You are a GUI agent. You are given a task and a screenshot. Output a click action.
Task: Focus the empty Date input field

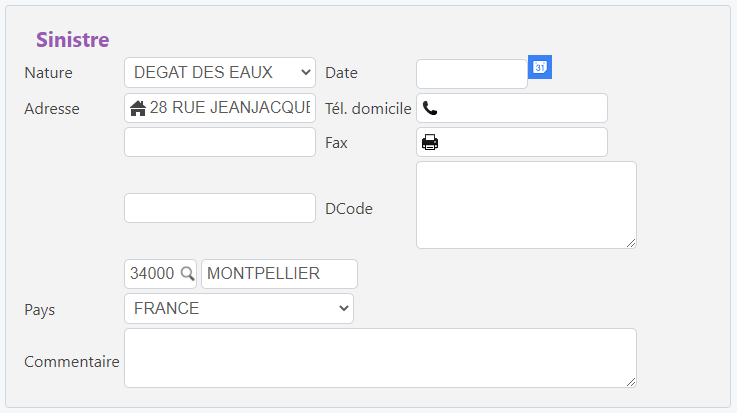coord(471,74)
